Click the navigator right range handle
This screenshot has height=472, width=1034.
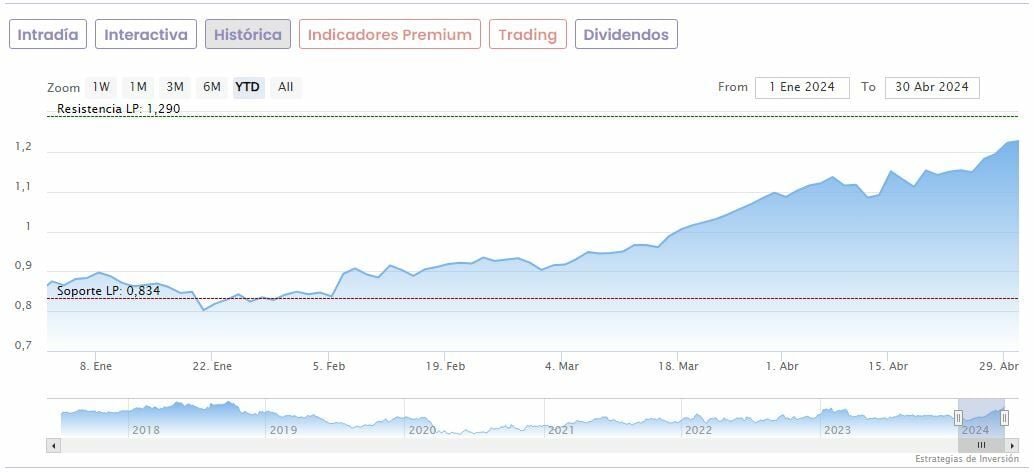(x=1005, y=418)
